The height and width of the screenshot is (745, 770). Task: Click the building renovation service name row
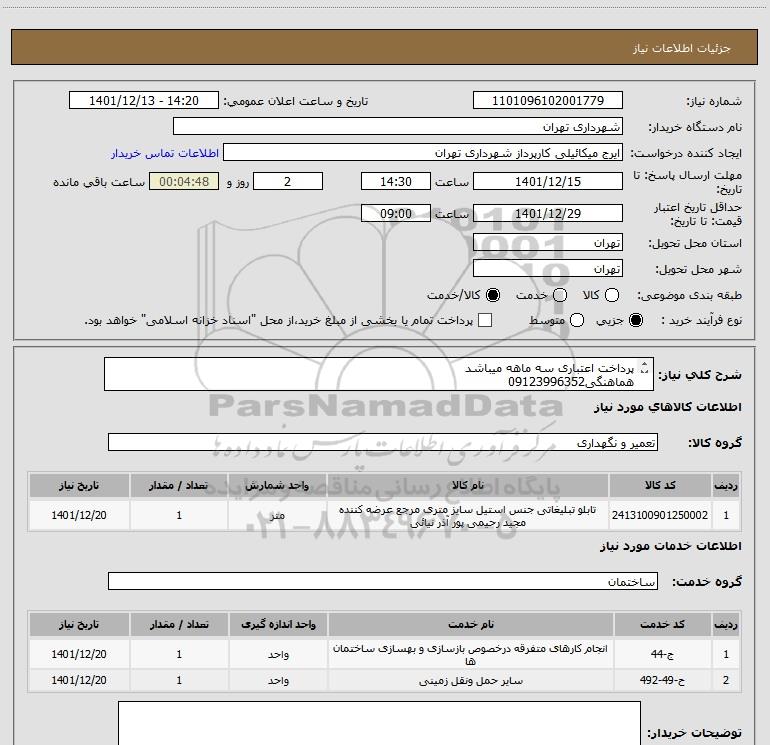pyautogui.click(x=470, y=655)
